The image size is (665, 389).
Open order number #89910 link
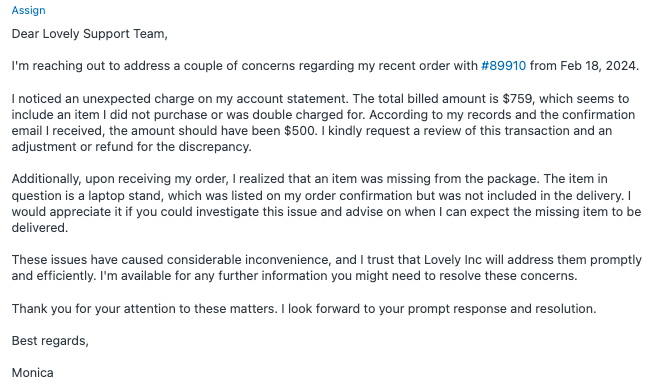(503, 66)
